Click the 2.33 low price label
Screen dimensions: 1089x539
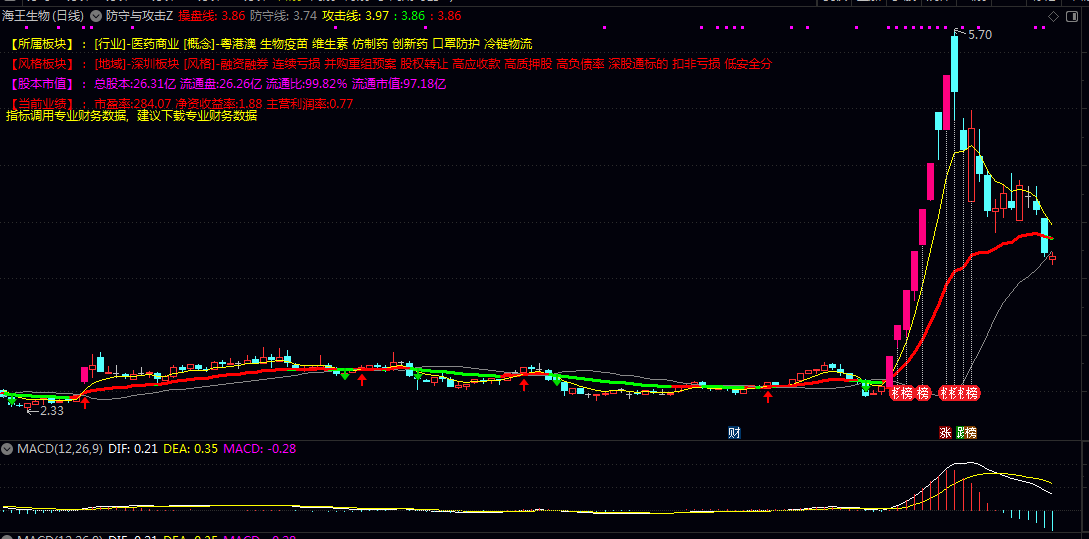click(x=51, y=411)
